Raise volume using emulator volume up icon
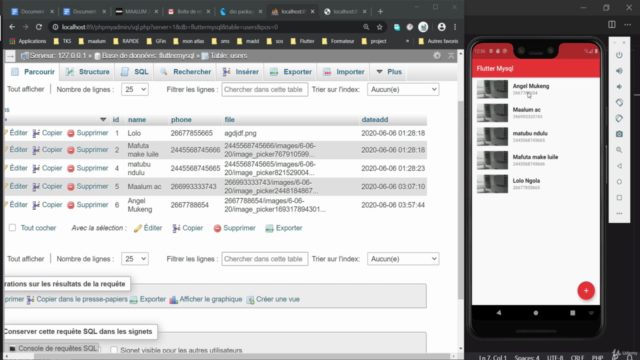Screen dimensions: 640x360 (x=619, y=71)
